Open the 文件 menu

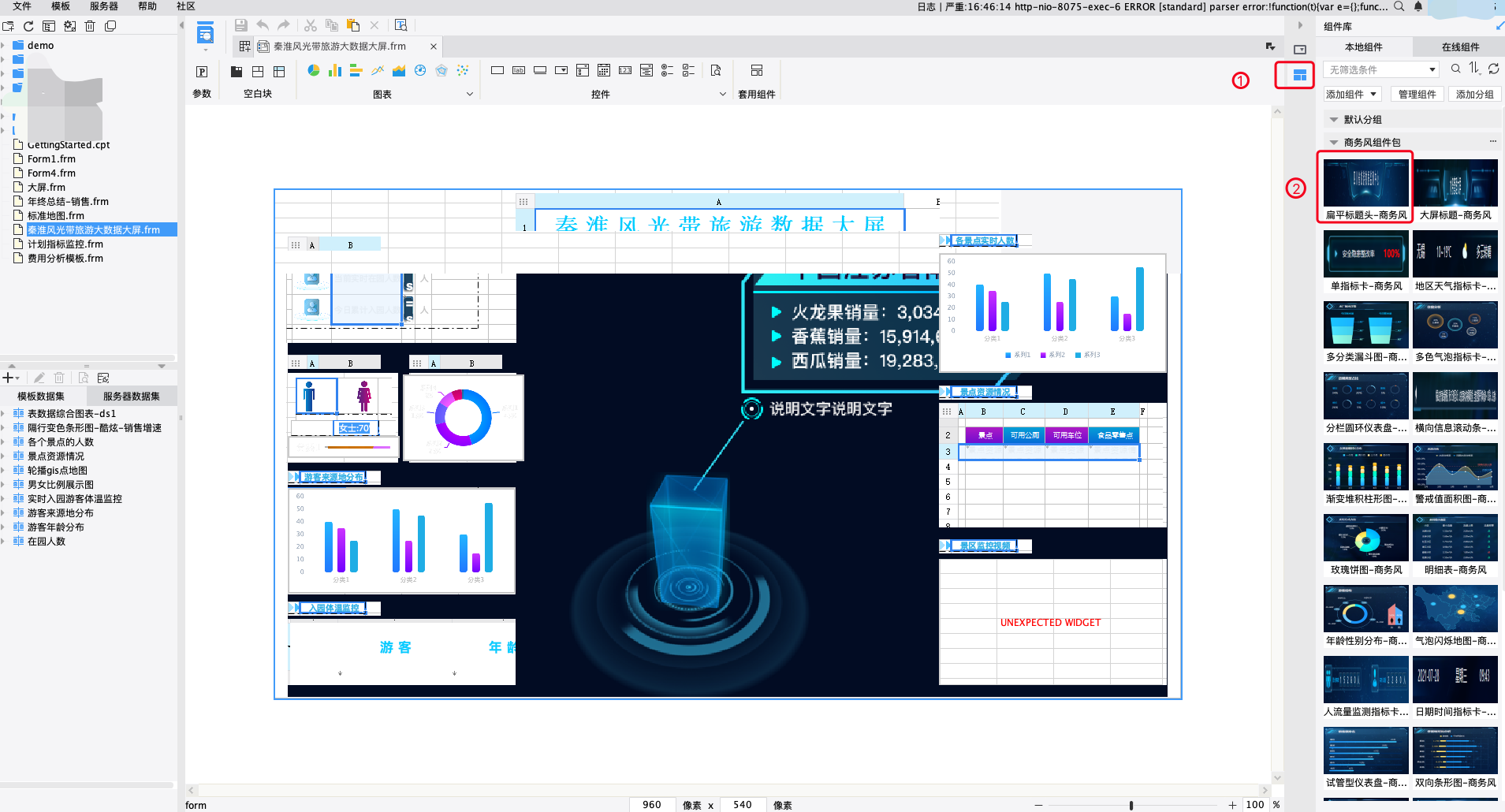point(22,6)
